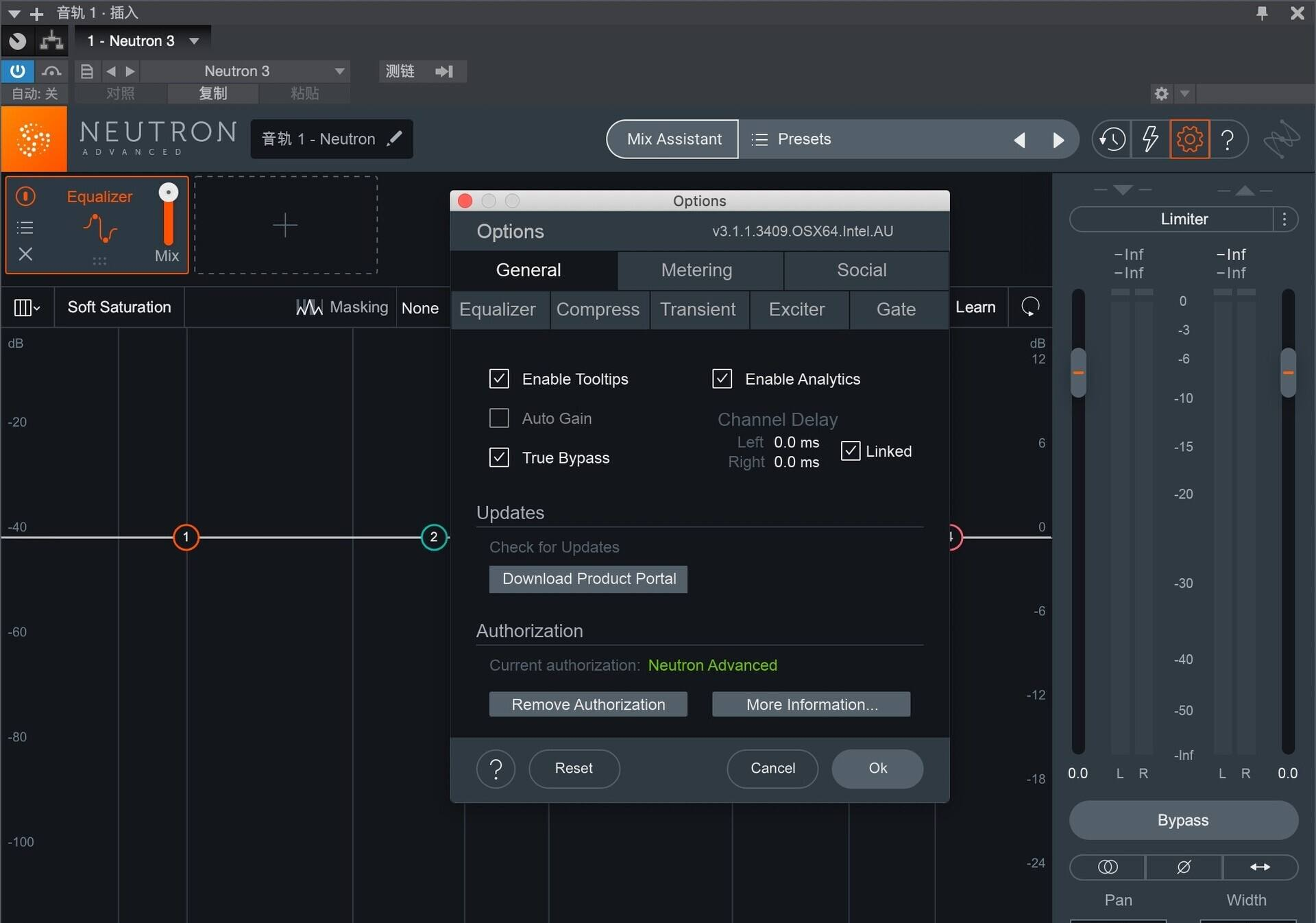Click Cancel in Options dialog
1316x923 pixels.
click(772, 769)
